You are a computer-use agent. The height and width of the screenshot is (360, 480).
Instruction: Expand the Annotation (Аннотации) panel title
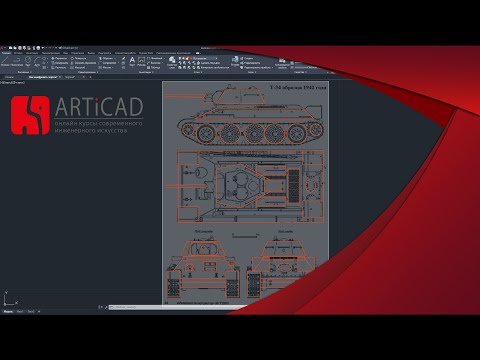[x=146, y=72]
